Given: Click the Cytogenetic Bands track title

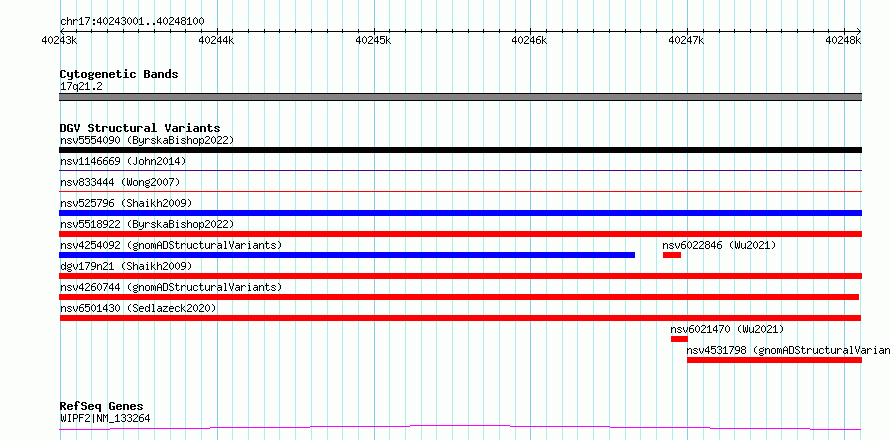Looking at the screenshot, I should (119, 74).
